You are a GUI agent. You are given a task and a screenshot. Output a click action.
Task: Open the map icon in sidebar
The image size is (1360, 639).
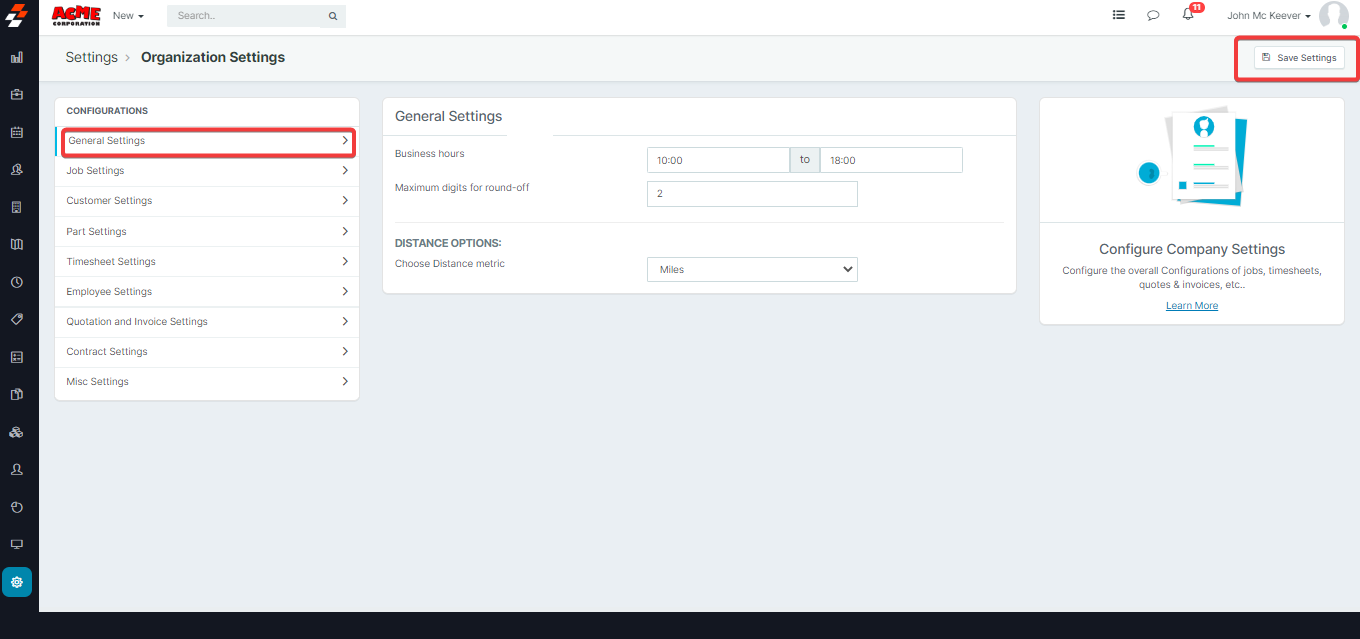coord(17,244)
